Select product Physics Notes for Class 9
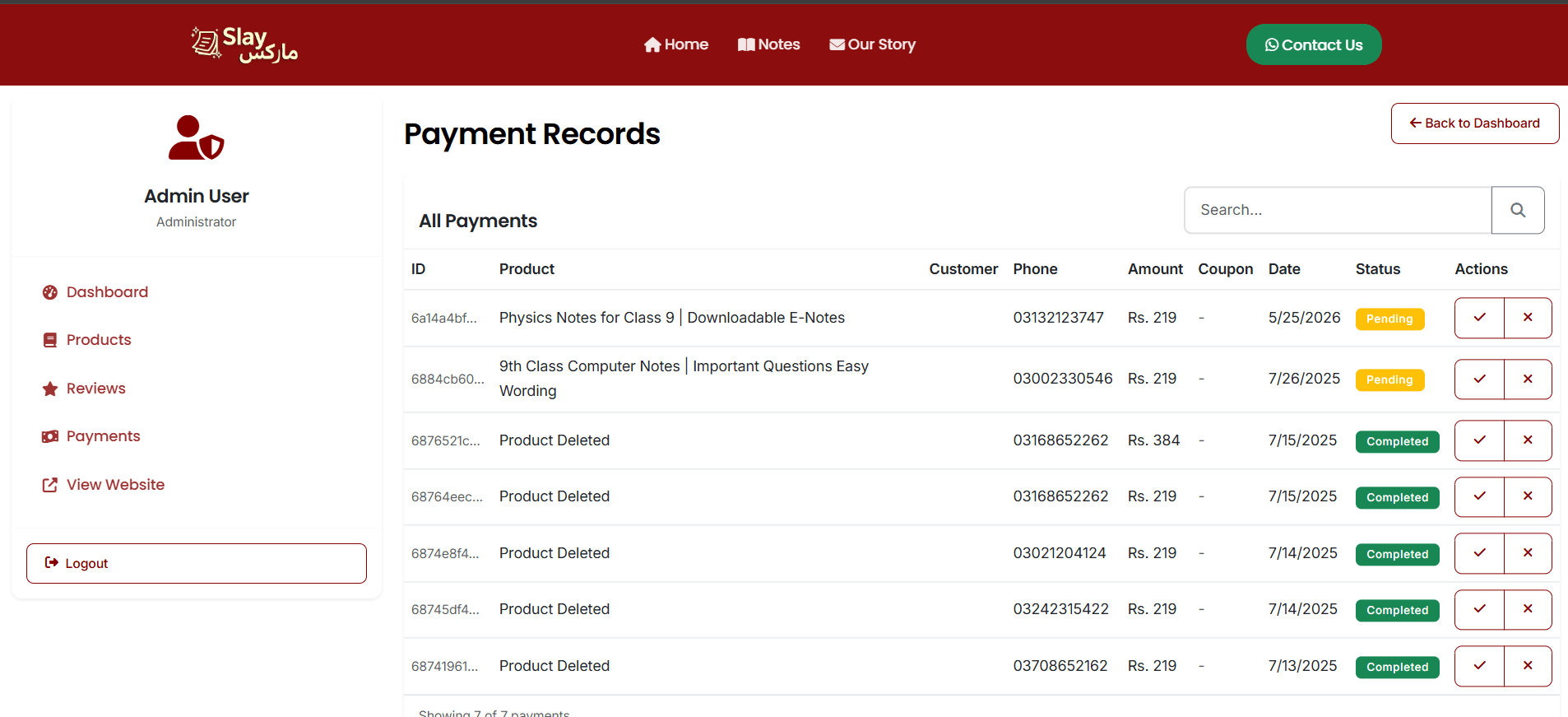This screenshot has width=1568, height=717. coord(672,318)
